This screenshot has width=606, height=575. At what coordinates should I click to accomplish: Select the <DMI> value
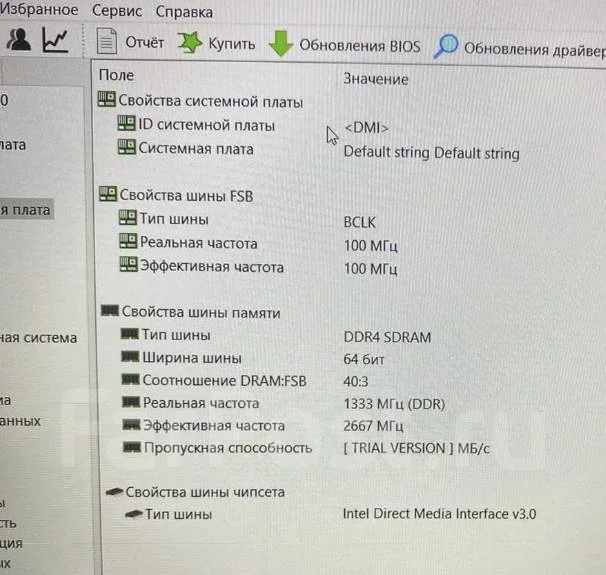pyautogui.click(x=366, y=128)
